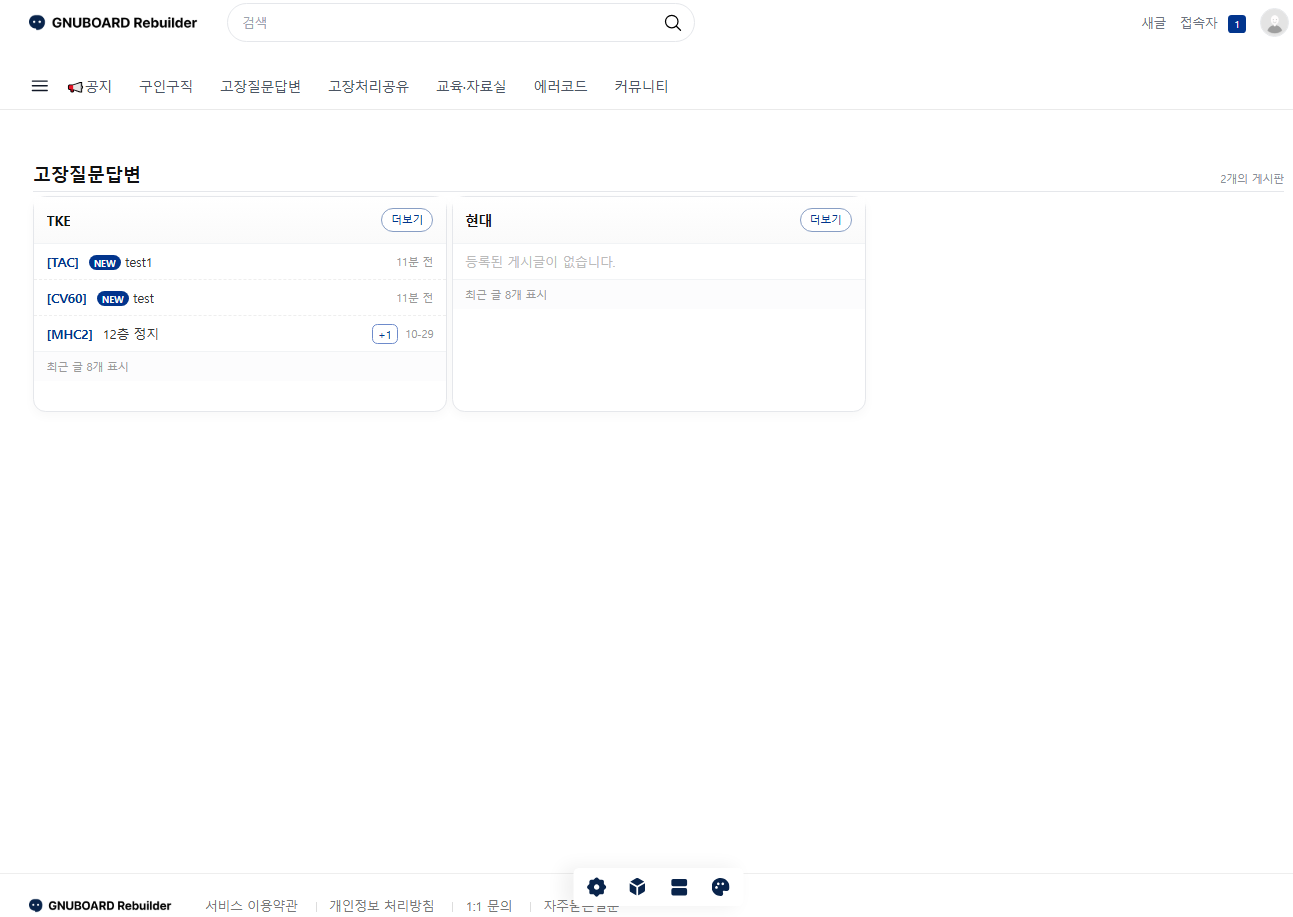
Task: Click the search magnifier icon
Action: 673,23
